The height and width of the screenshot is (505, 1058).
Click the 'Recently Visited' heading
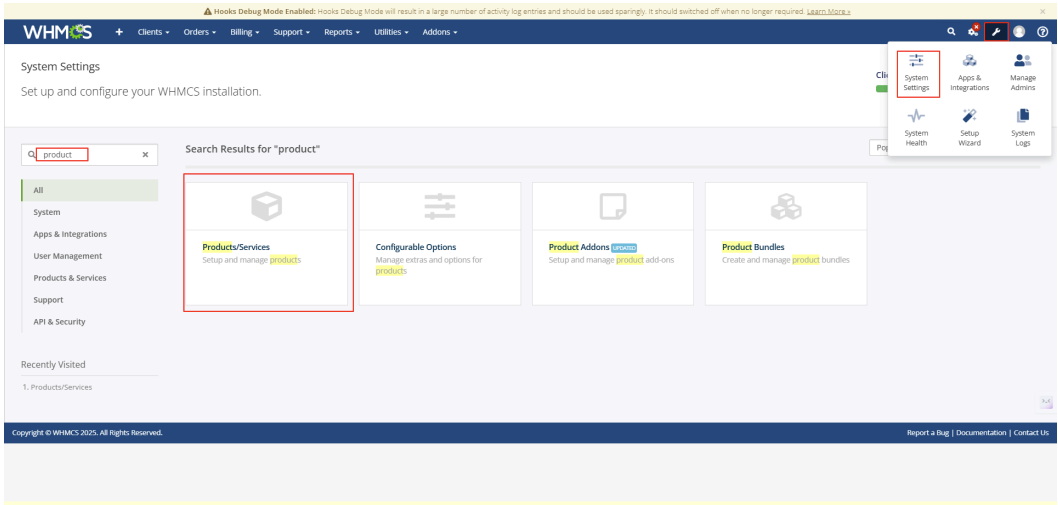(x=53, y=365)
